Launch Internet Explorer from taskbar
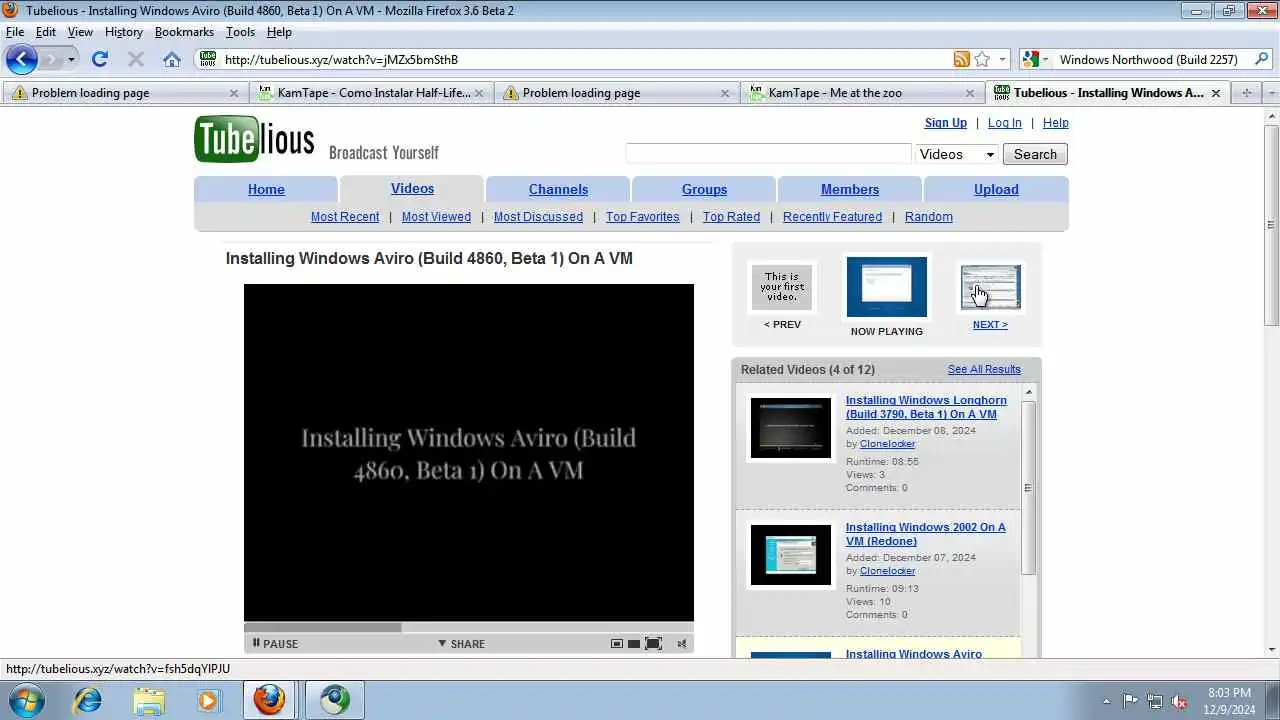Screen dimensions: 1280x720 (88, 700)
